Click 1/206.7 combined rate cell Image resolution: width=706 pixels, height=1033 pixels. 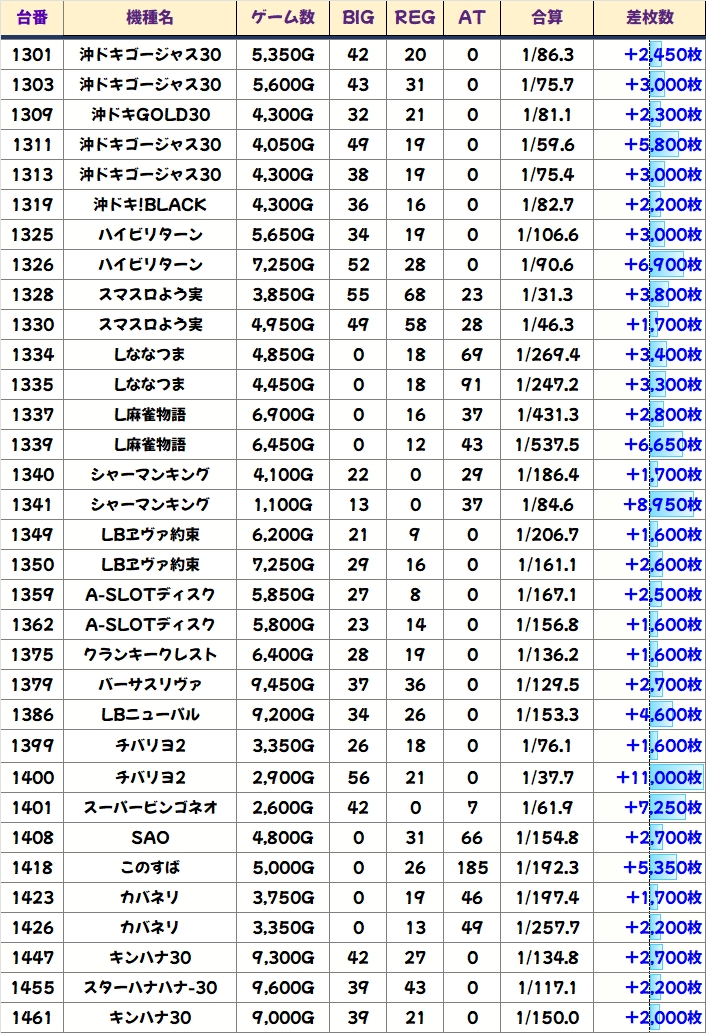point(547,535)
